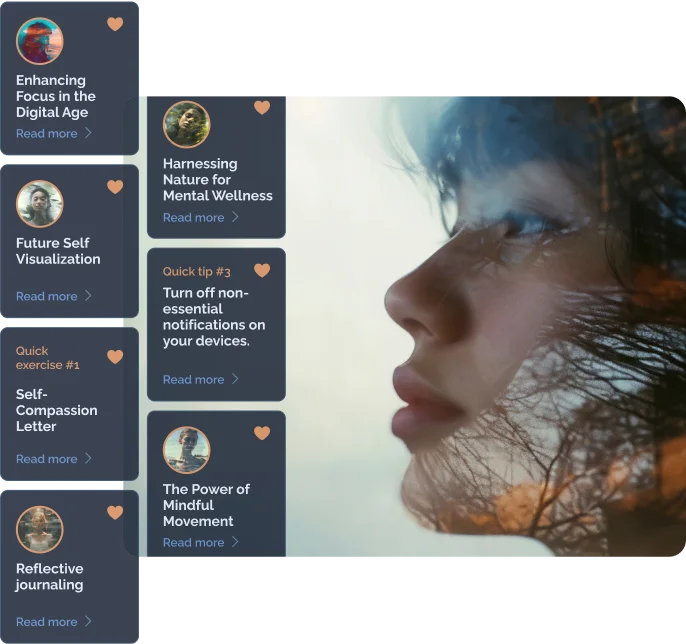Favorite The Power of Mindful Movement card
This screenshot has width=686, height=644.
[x=262, y=433]
